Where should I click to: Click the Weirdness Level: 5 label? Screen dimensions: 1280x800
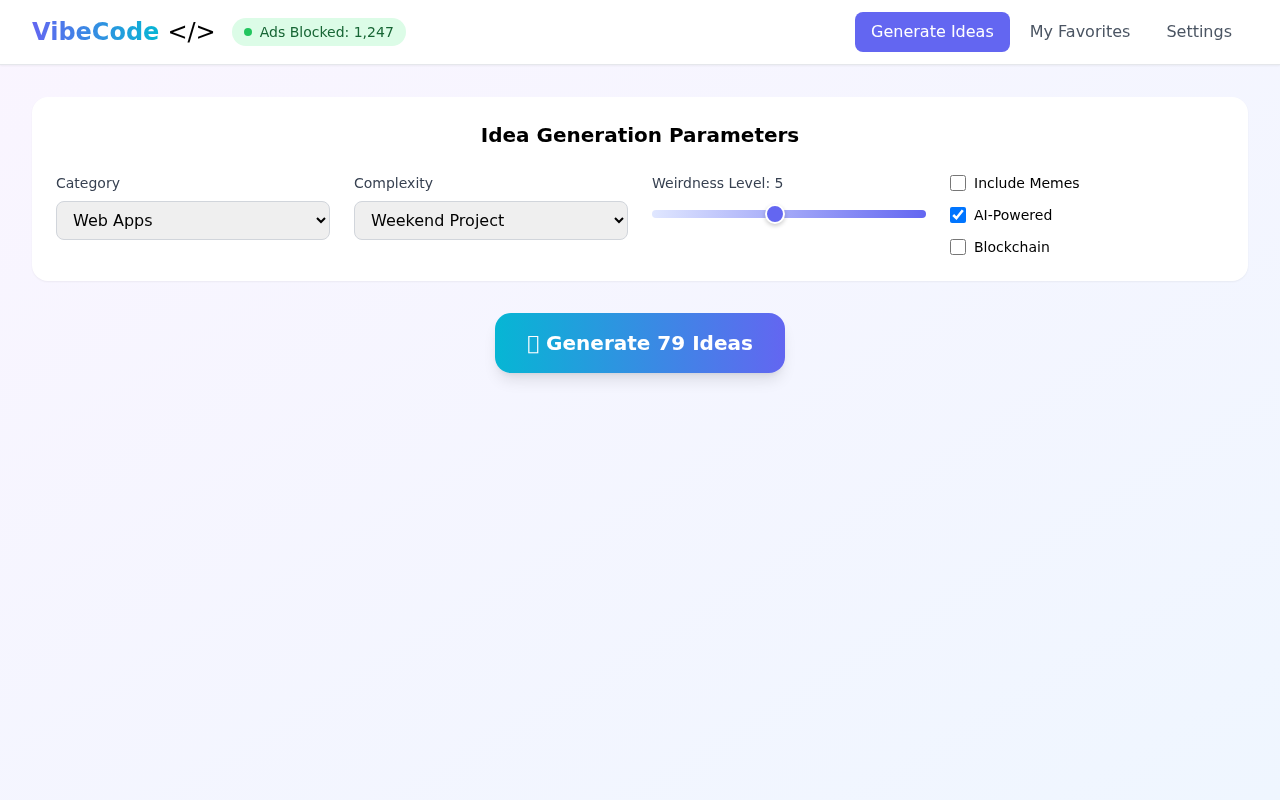click(717, 183)
